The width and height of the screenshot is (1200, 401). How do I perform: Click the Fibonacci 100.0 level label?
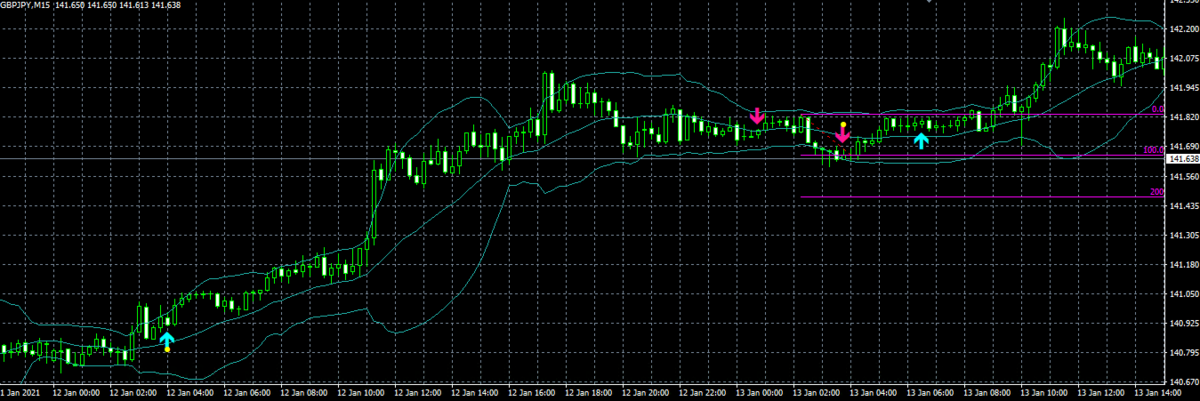[1154, 150]
